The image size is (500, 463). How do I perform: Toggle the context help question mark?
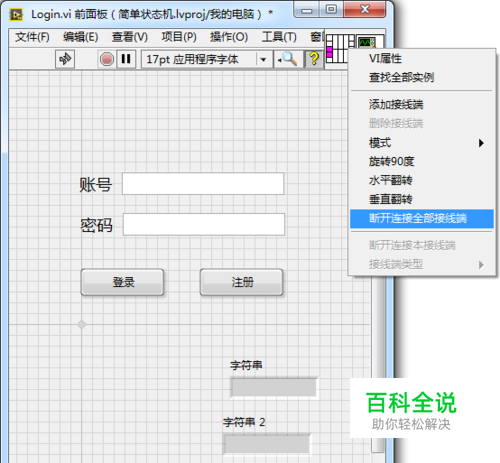[314, 59]
